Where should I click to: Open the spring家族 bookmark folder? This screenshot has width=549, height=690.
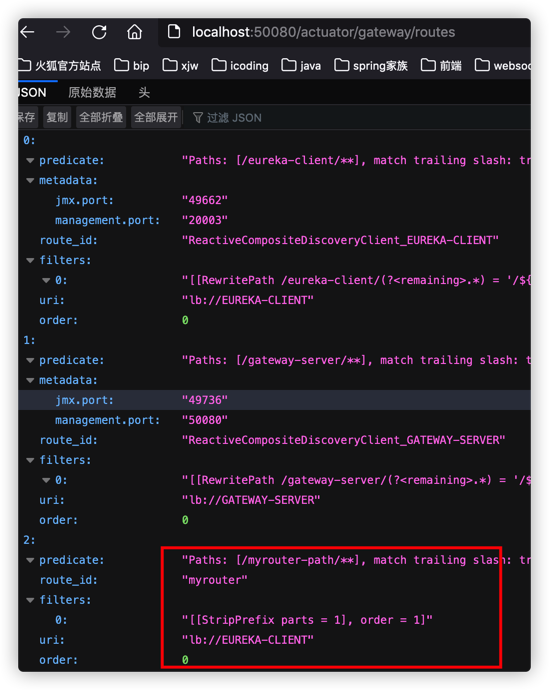(371, 66)
